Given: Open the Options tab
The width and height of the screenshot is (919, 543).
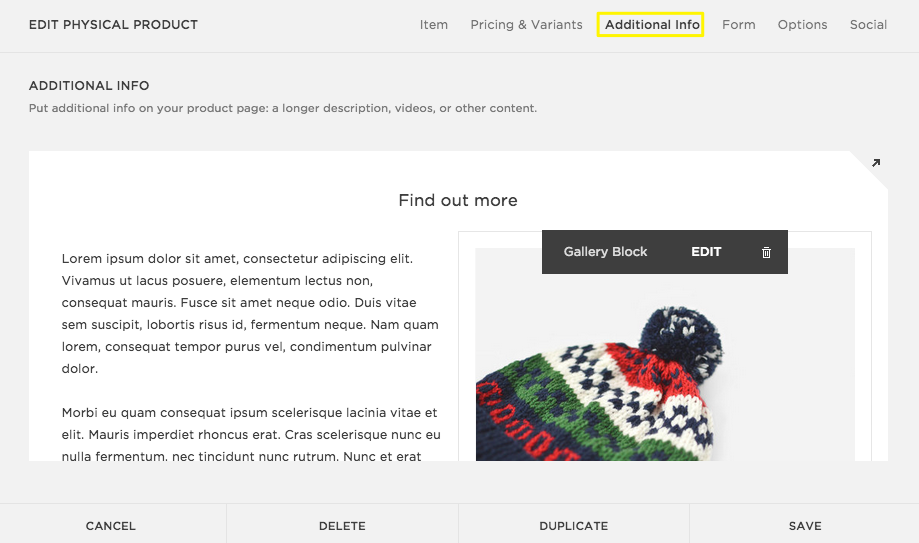Looking at the screenshot, I should point(802,25).
